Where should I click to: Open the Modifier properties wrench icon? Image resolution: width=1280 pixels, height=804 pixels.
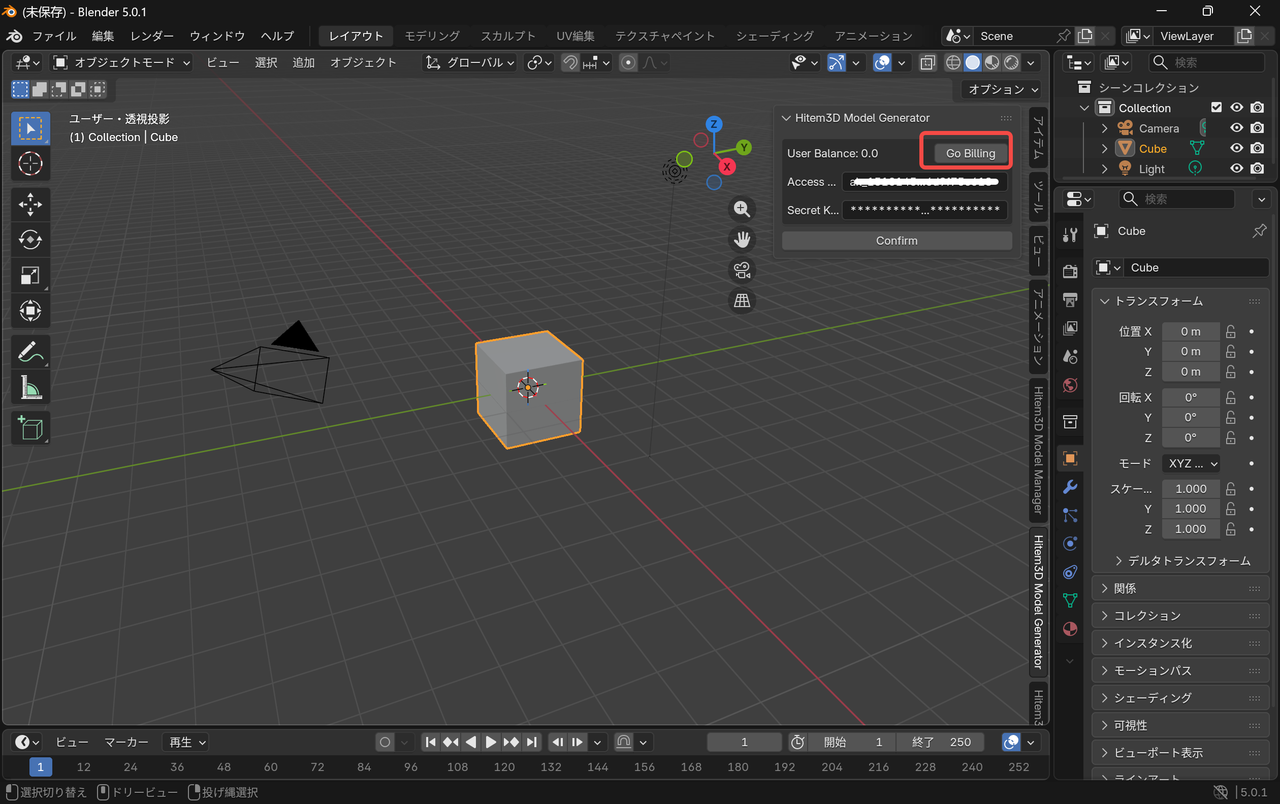(1069, 487)
